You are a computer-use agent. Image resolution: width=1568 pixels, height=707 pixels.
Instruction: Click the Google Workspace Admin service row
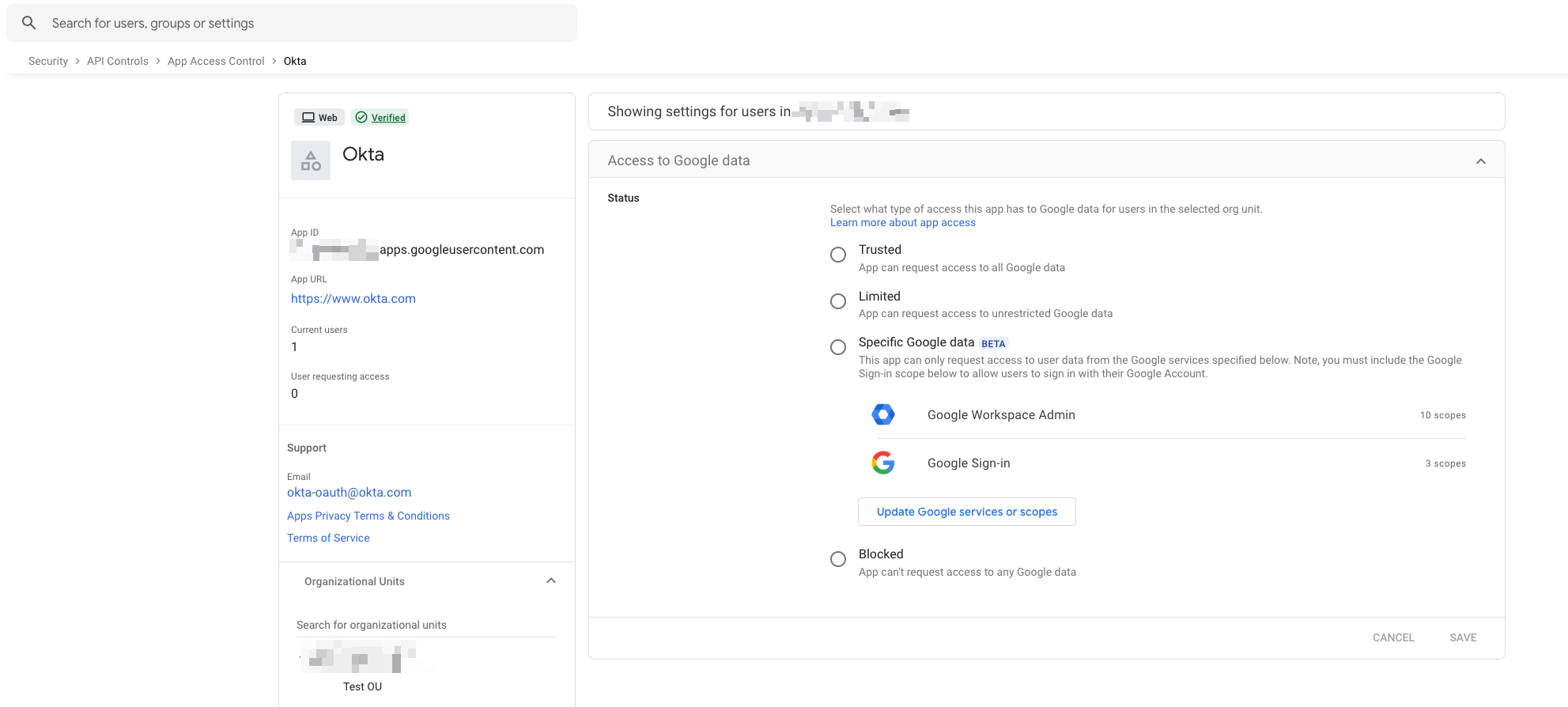pos(1169,414)
